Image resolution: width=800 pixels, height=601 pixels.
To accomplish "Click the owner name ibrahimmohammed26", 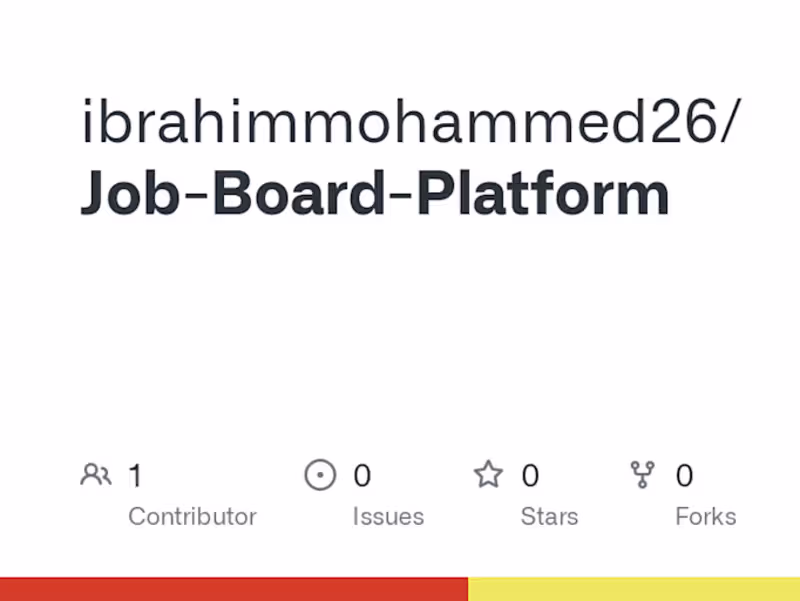I will pos(398,123).
